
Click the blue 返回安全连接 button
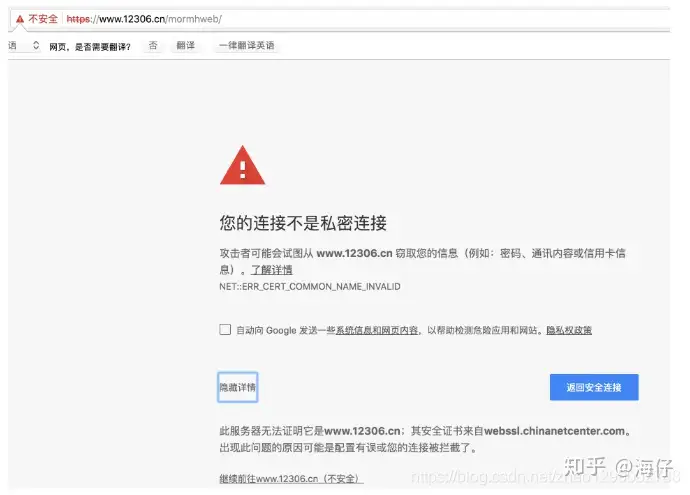pyautogui.click(x=594, y=387)
